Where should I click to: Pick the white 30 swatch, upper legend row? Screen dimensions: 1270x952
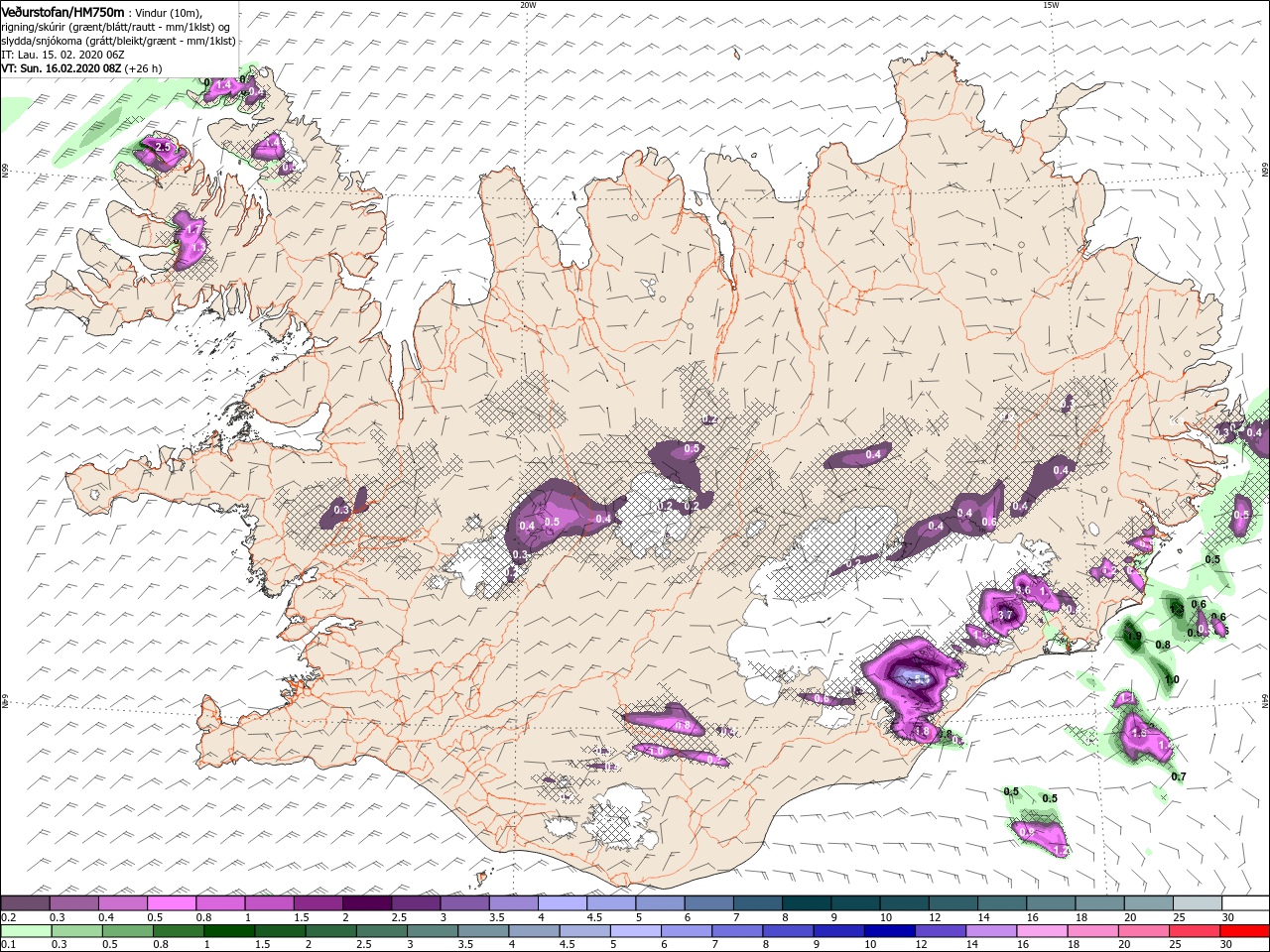pyautogui.click(x=1245, y=903)
